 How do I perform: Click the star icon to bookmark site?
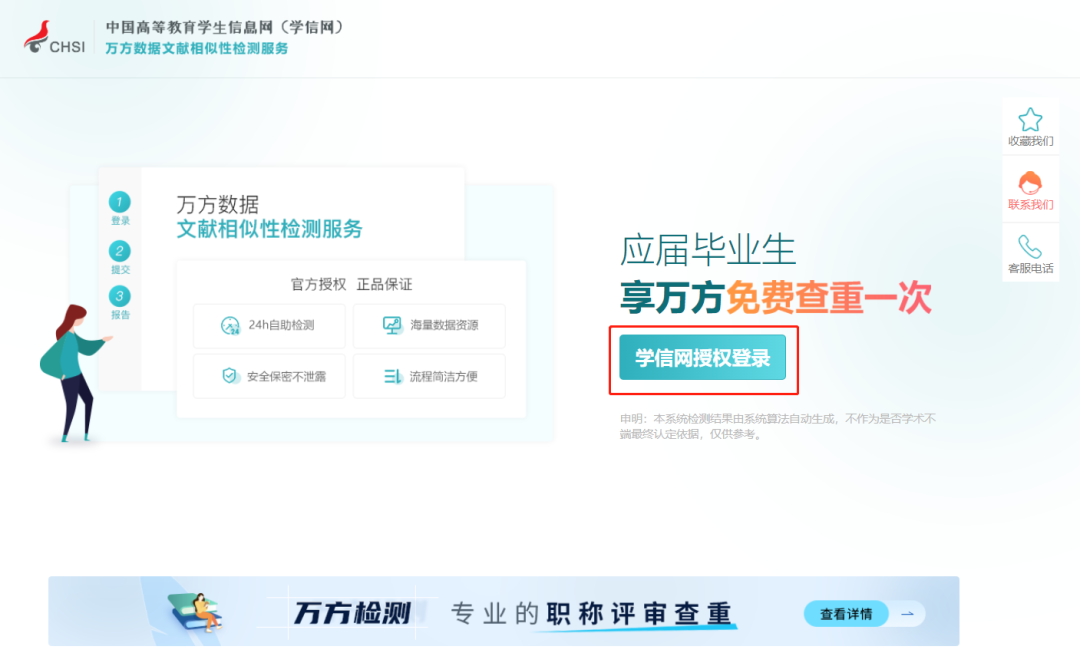tap(1030, 120)
